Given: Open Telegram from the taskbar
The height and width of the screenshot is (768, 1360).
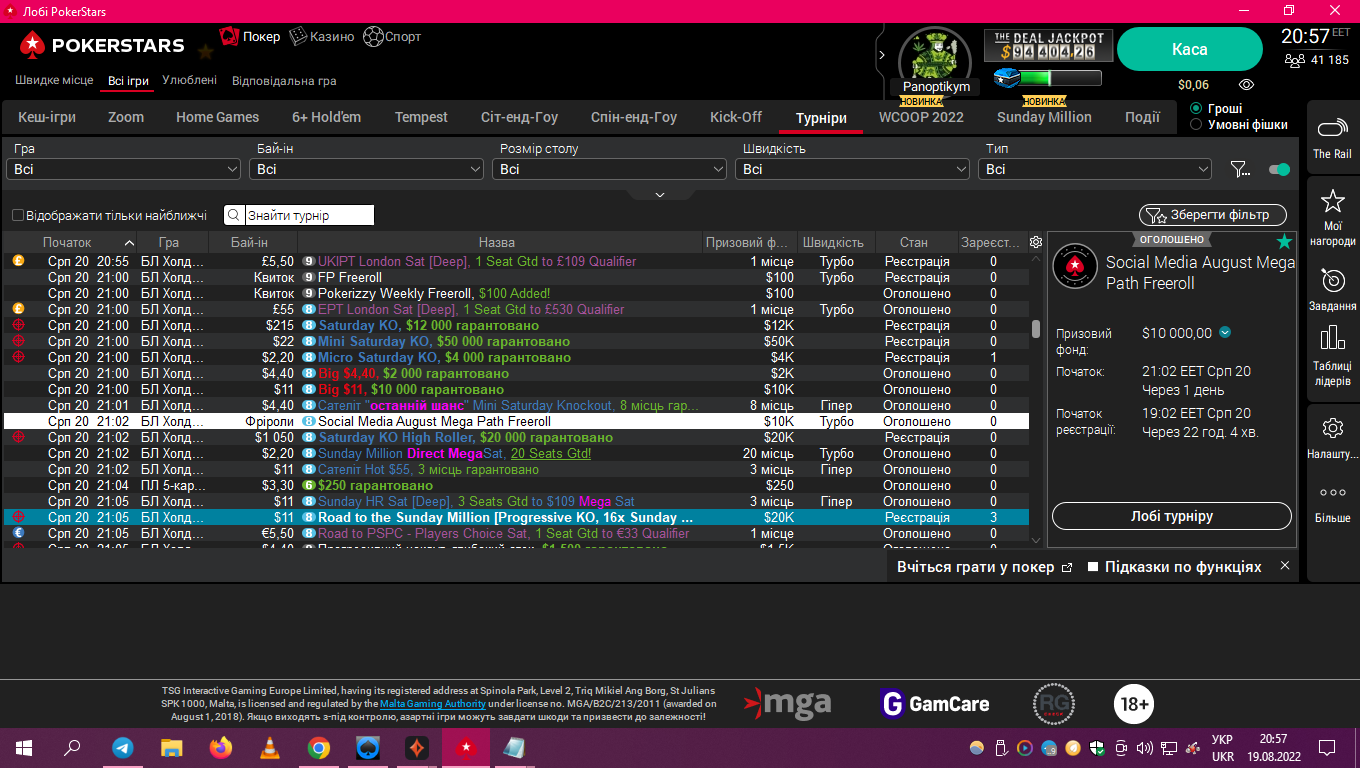Looking at the screenshot, I should (123, 747).
